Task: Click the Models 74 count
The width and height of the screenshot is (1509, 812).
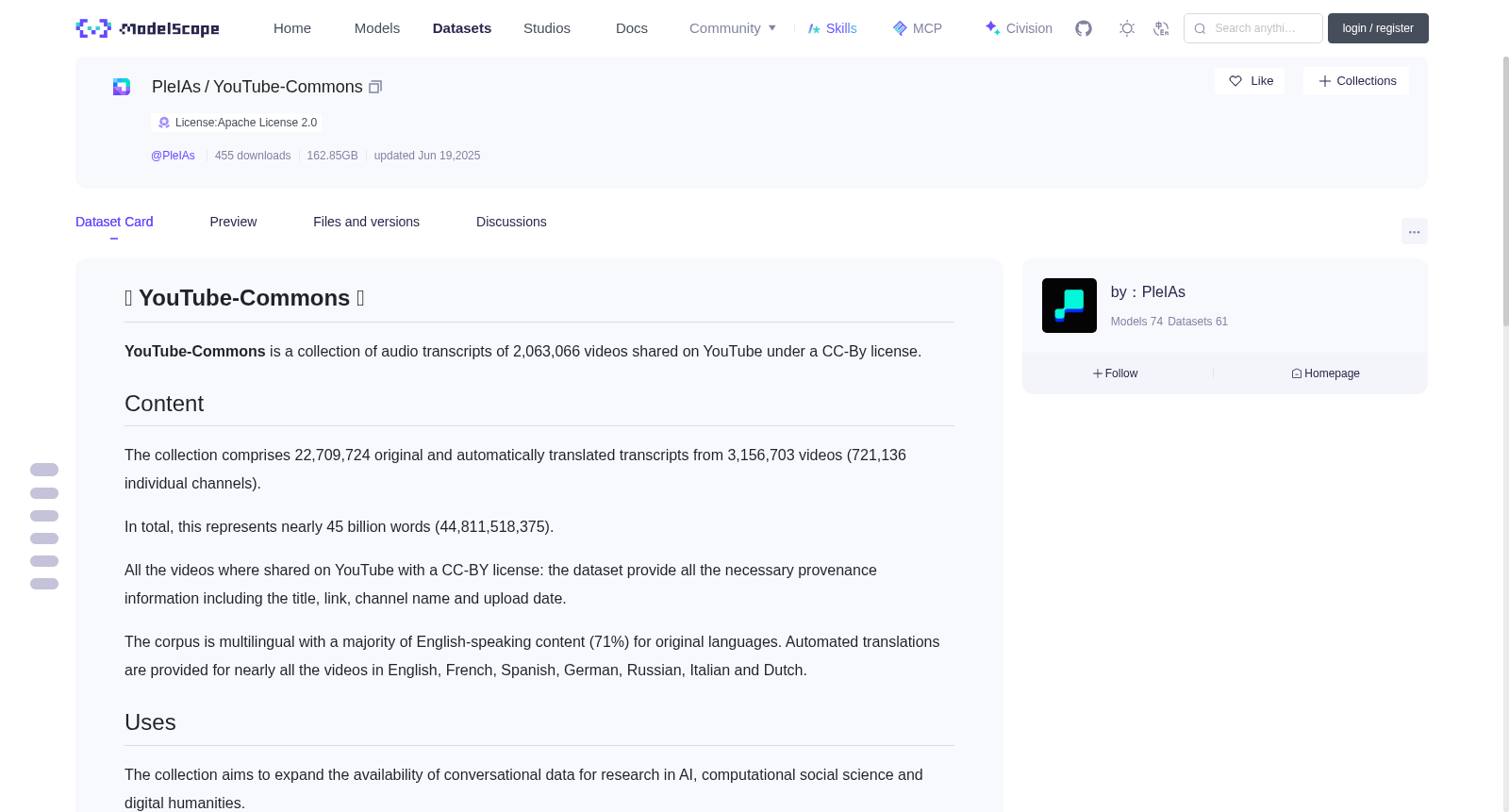Action: point(1136,322)
